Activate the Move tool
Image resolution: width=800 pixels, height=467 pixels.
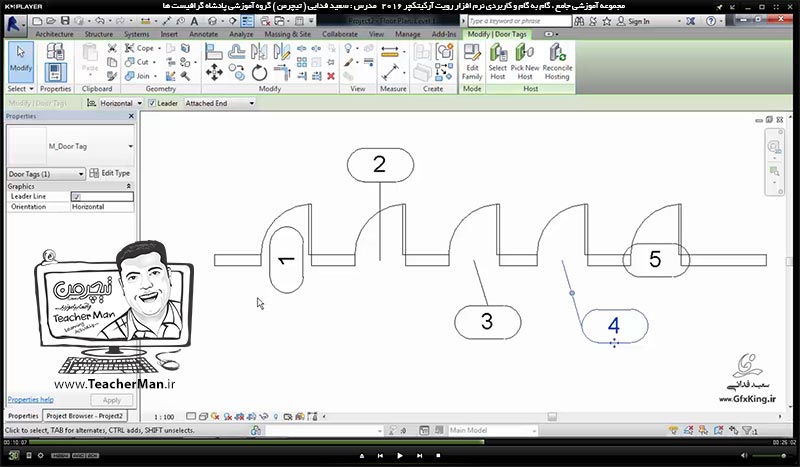pyautogui.click(x=214, y=72)
